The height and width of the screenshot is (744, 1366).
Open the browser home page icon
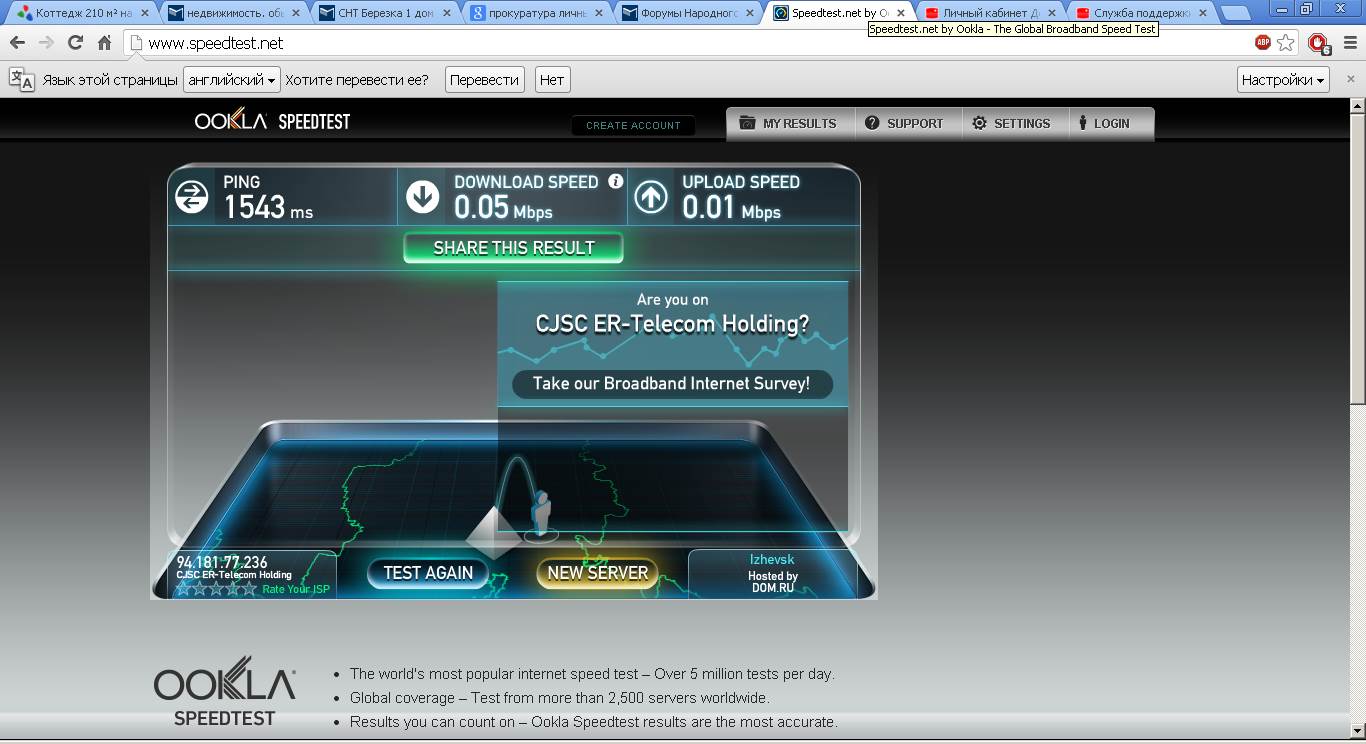coord(104,43)
